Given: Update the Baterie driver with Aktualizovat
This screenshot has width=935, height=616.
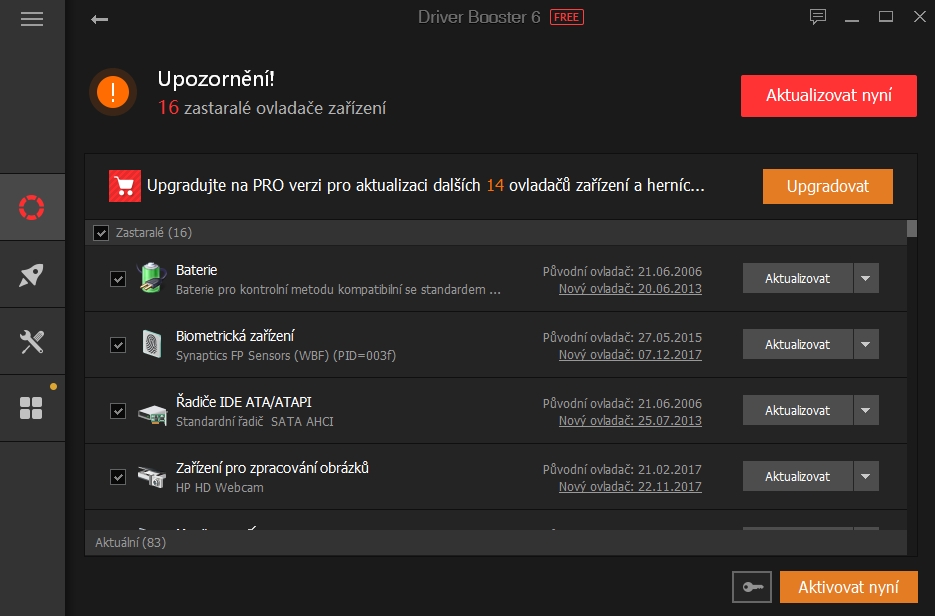Looking at the screenshot, I should point(797,278).
